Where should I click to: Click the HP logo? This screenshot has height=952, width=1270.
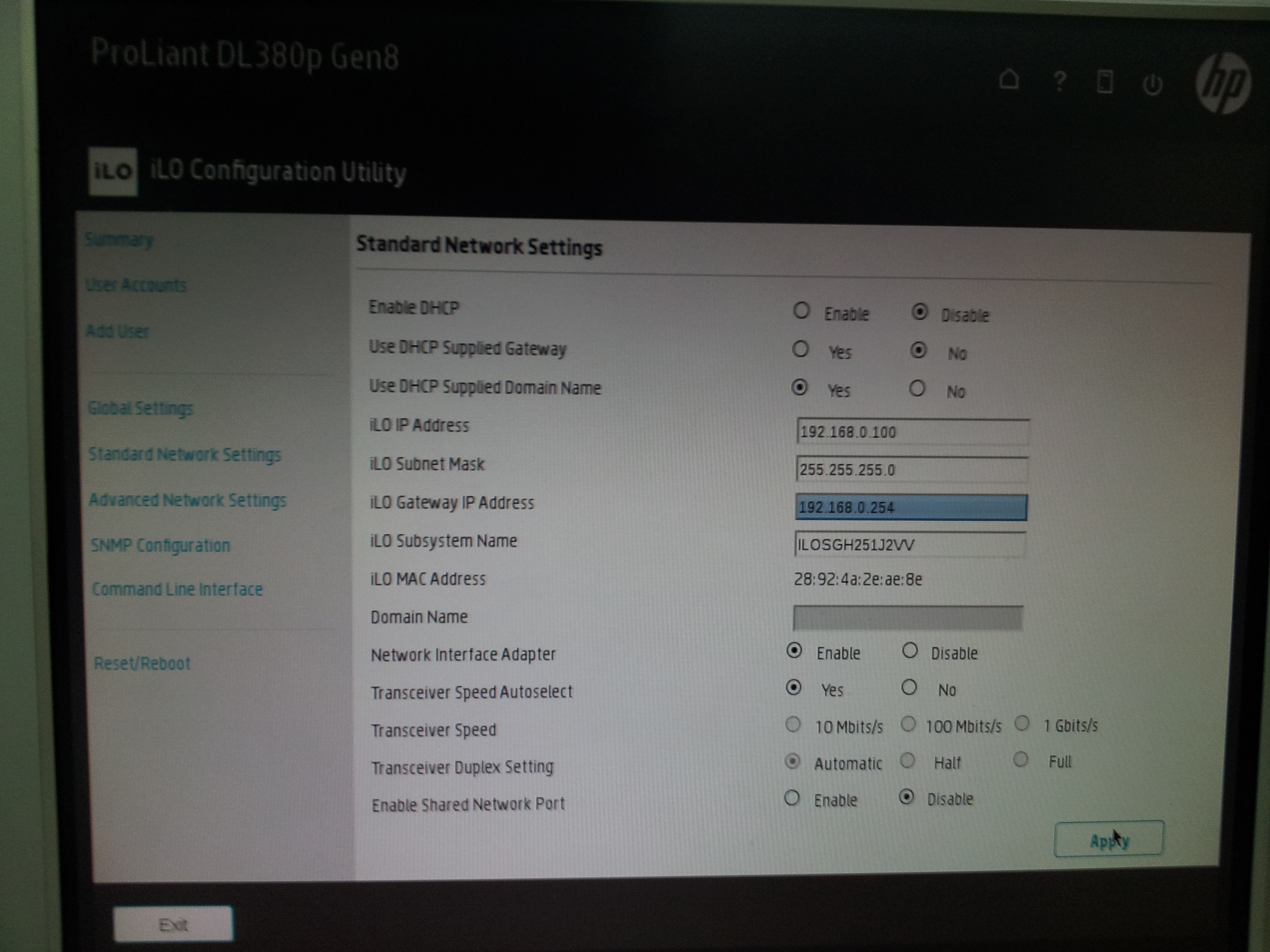point(1223,82)
